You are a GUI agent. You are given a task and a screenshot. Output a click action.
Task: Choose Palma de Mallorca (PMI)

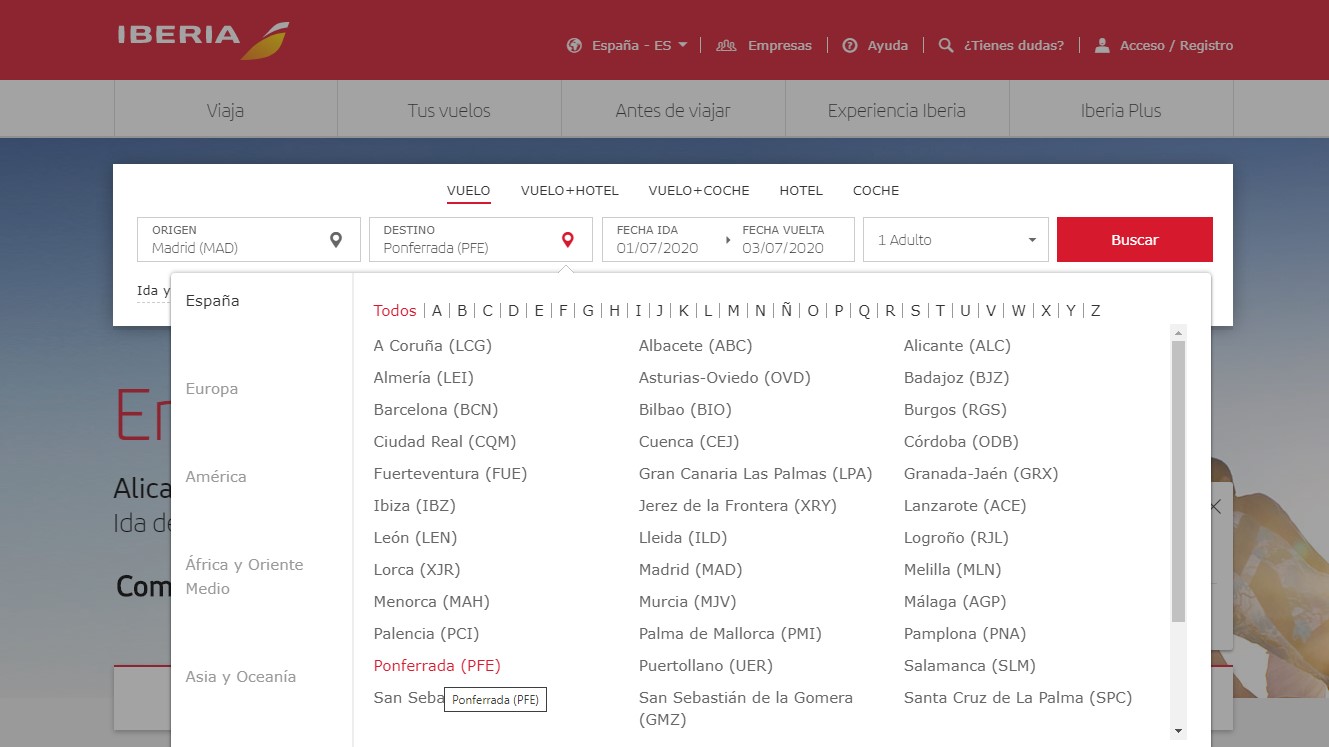[x=730, y=634]
